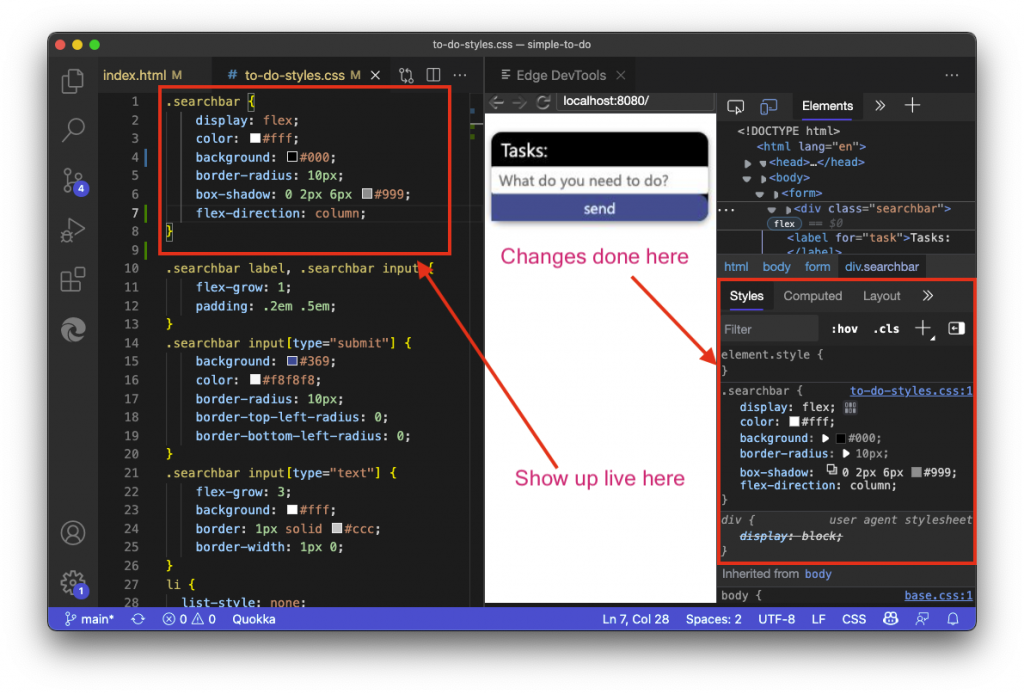Click the #999 shadow color swatch in DevTools
Viewport: 1024px width, 694px height.
pos(916,472)
